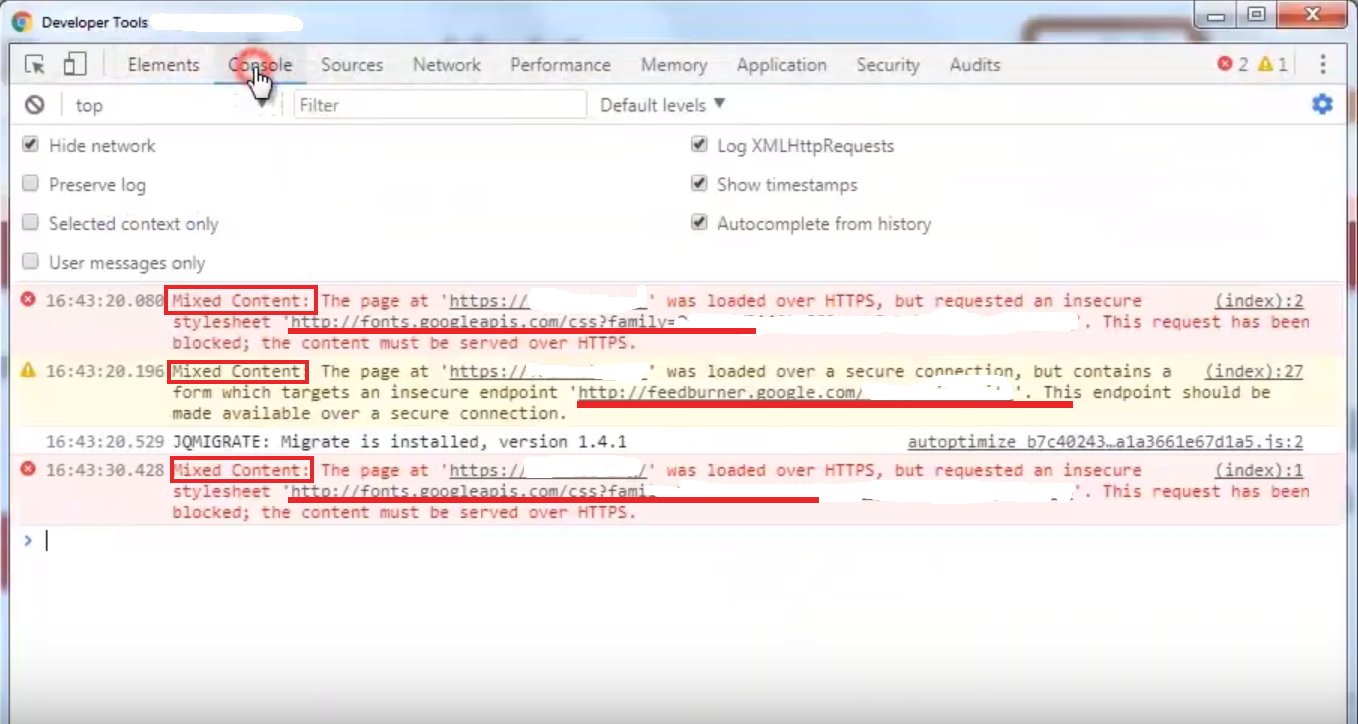This screenshot has width=1358, height=724.
Task: Clear console with the circle-slash icon
Action: (35, 105)
